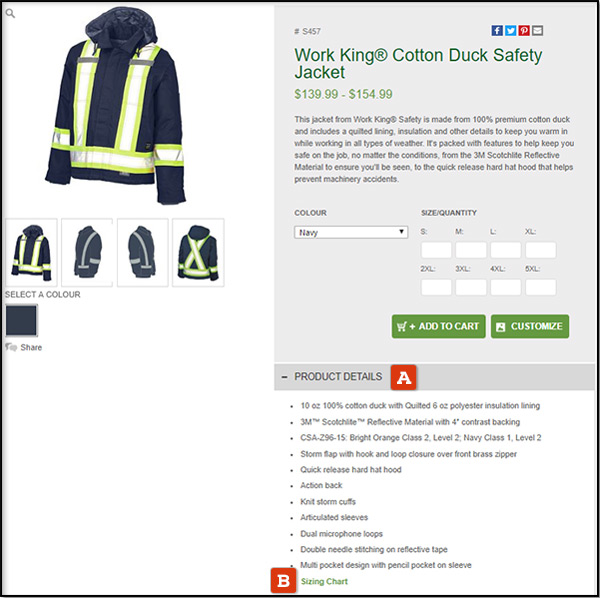Share the product on Facebook
Screen dimensions: 600x598
pyautogui.click(x=497, y=31)
